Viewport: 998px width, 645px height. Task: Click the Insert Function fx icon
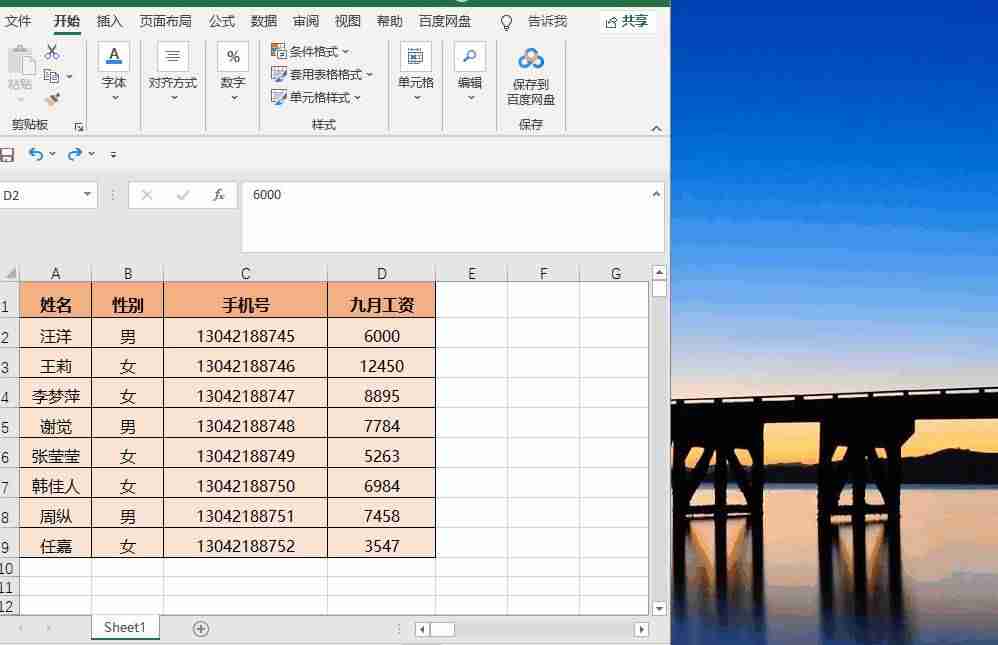[218, 195]
